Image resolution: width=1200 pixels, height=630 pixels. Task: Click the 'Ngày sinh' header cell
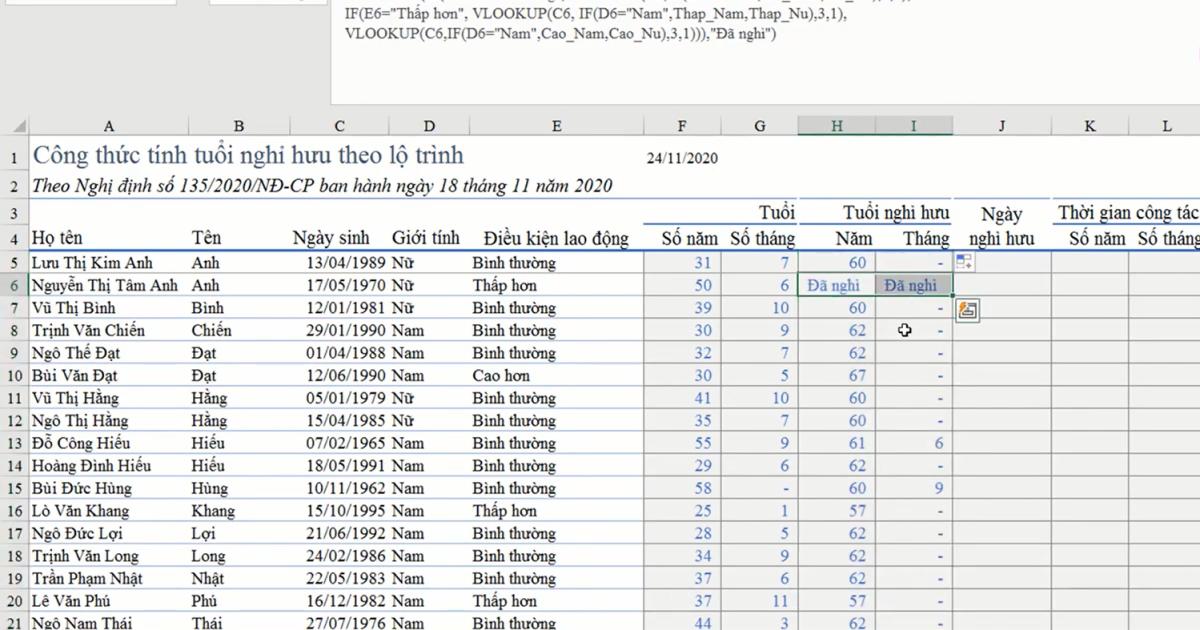tap(331, 238)
